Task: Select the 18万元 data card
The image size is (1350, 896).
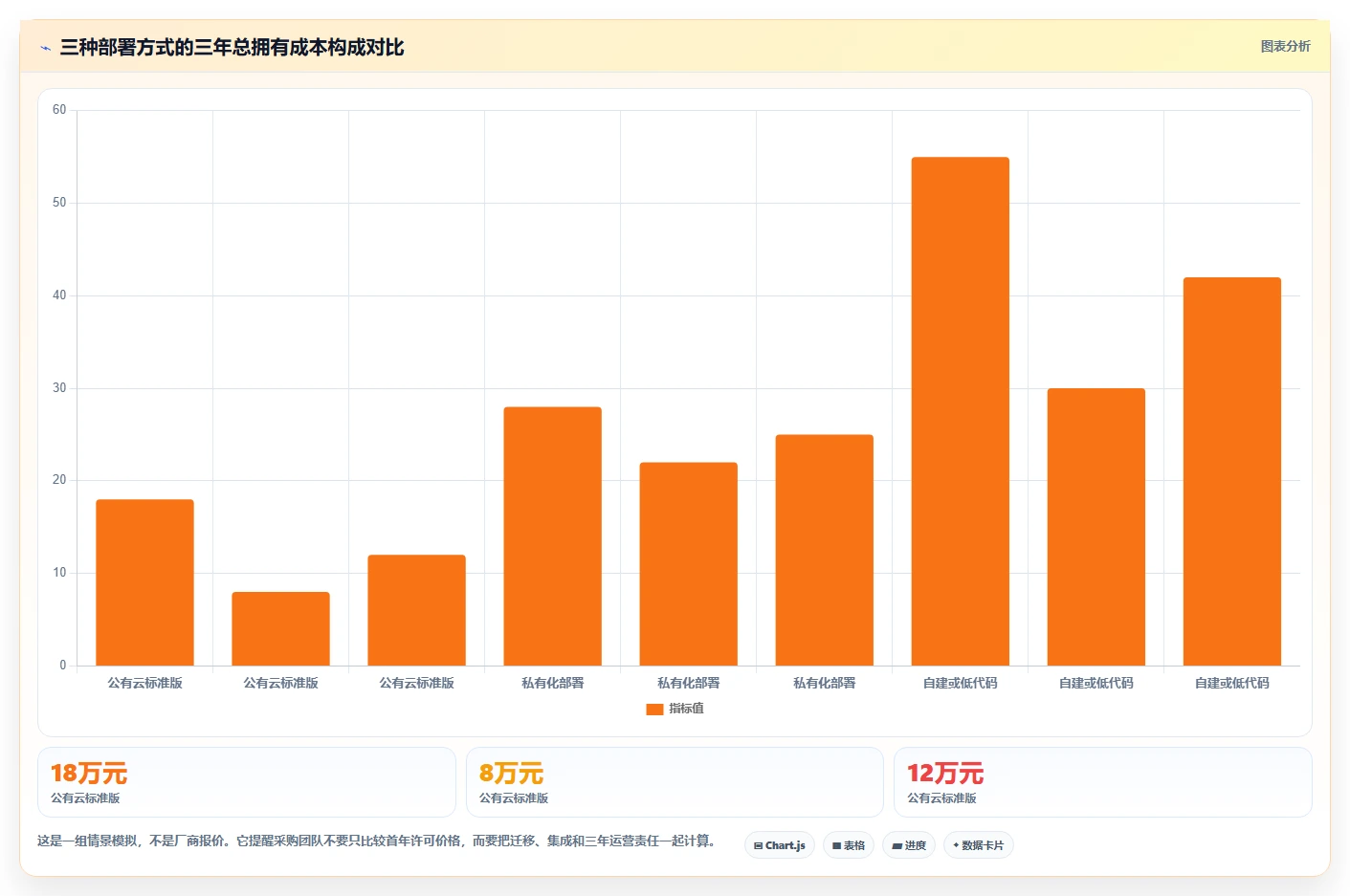Action: coord(247,782)
